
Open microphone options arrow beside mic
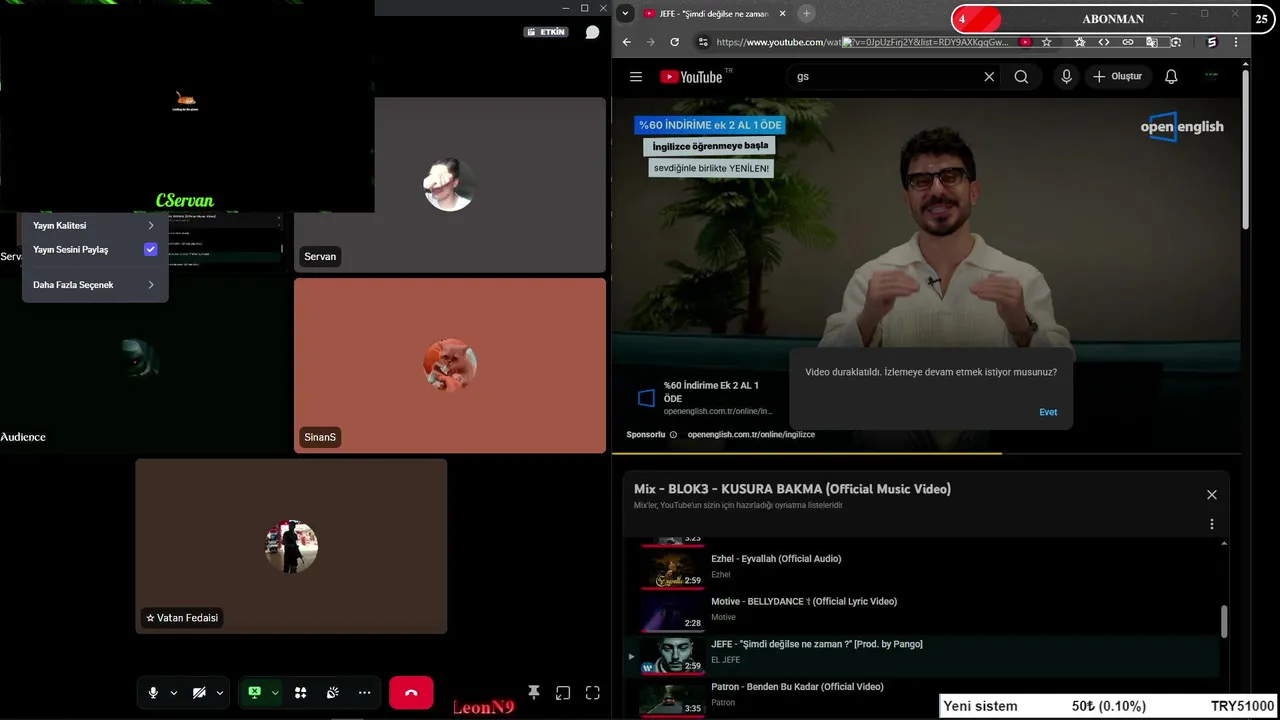(174, 693)
